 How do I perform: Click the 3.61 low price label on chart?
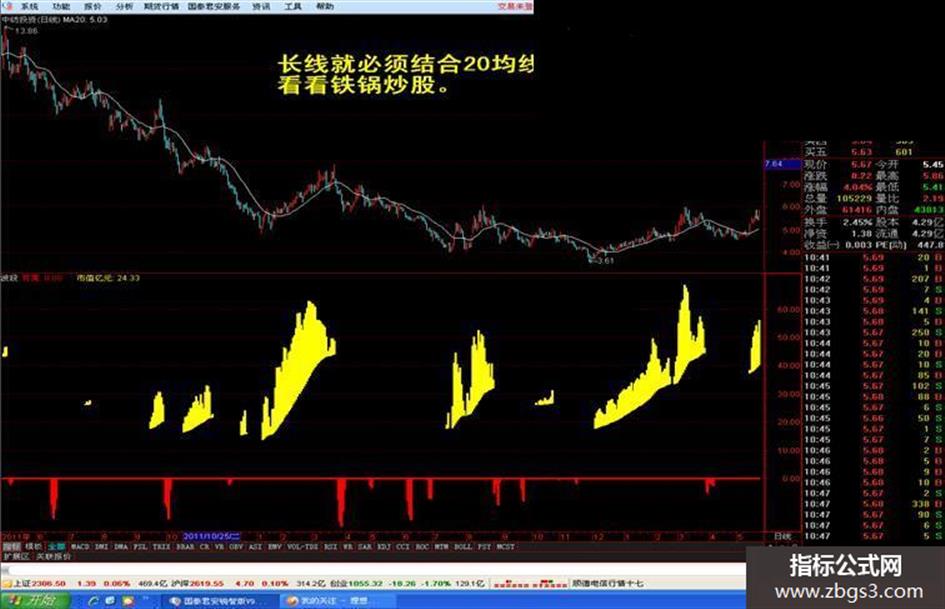click(x=604, y=260)
